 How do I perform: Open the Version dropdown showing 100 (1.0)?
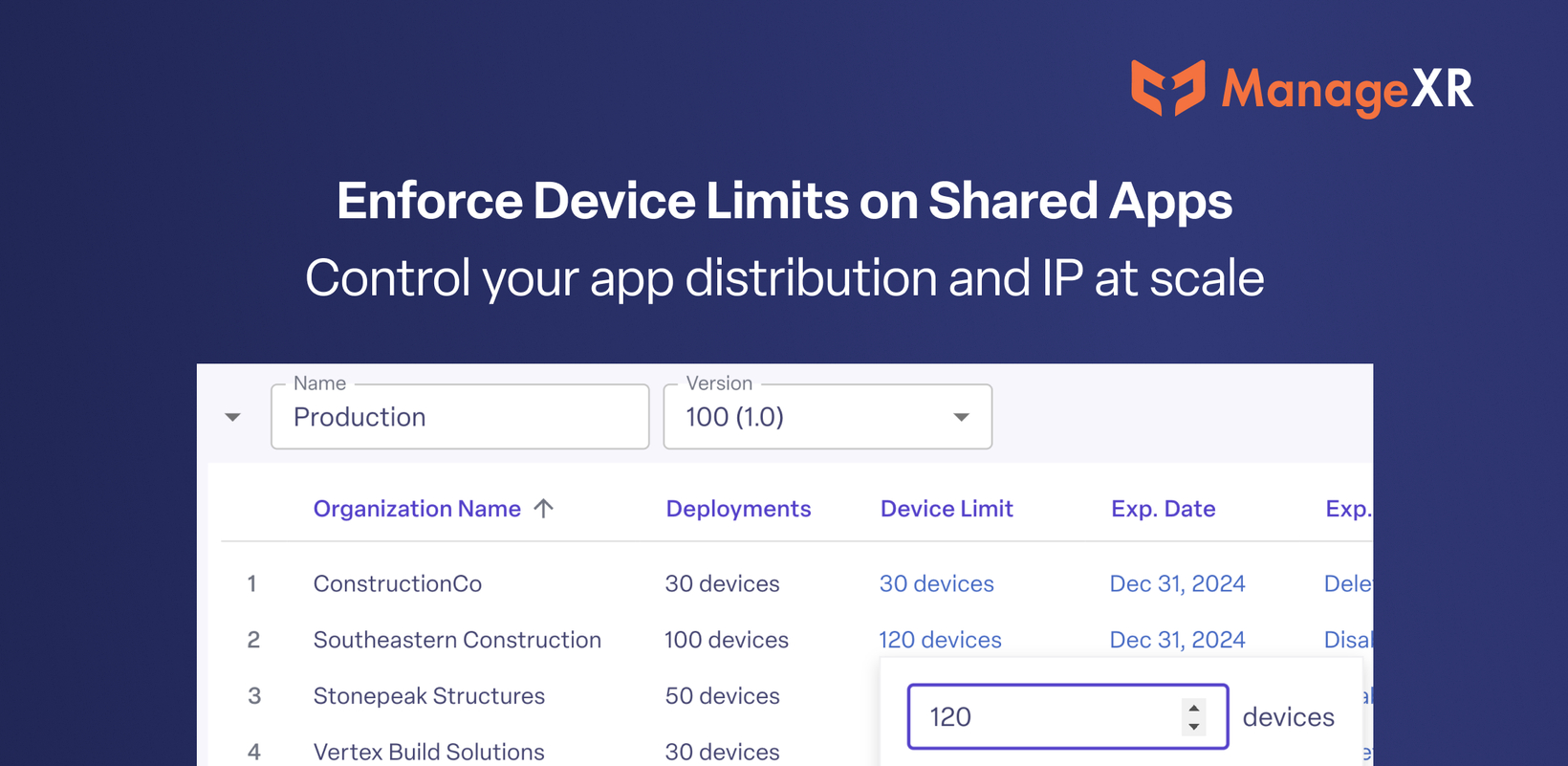click(x=828, y=417)
